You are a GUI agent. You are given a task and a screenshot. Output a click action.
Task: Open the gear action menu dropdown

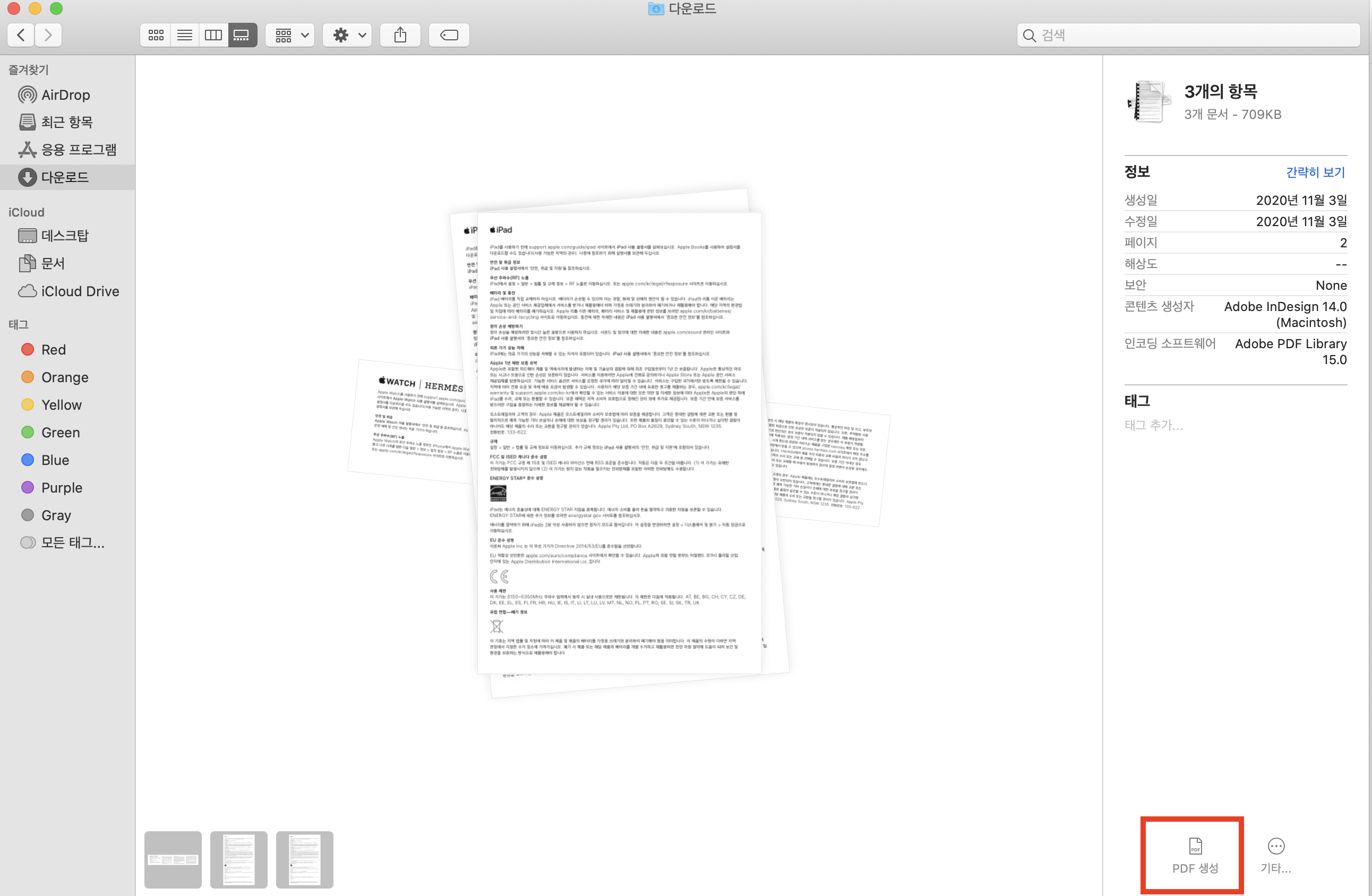[x=348, y=35]
